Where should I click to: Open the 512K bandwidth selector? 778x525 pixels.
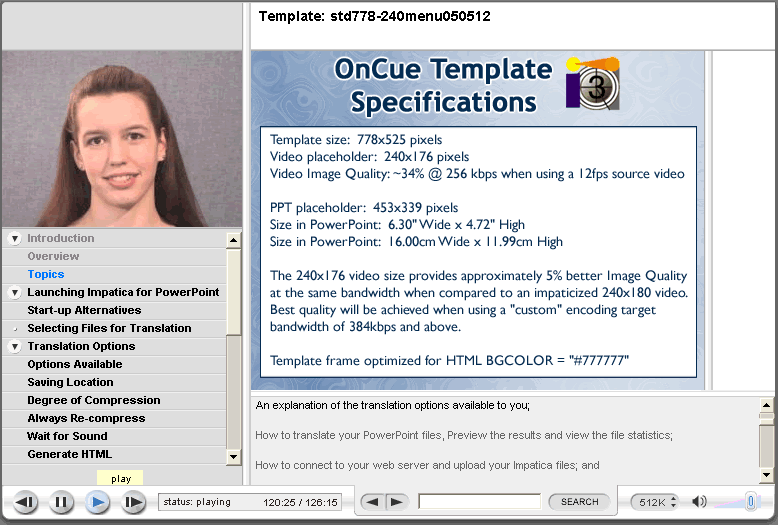coord(654,502)
